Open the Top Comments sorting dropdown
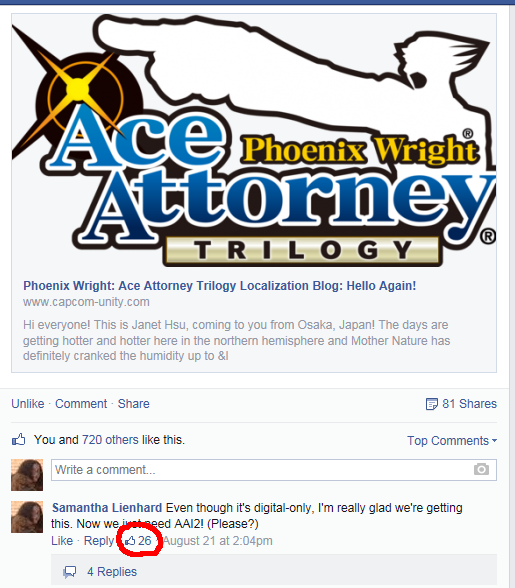 tap(452, 441)
